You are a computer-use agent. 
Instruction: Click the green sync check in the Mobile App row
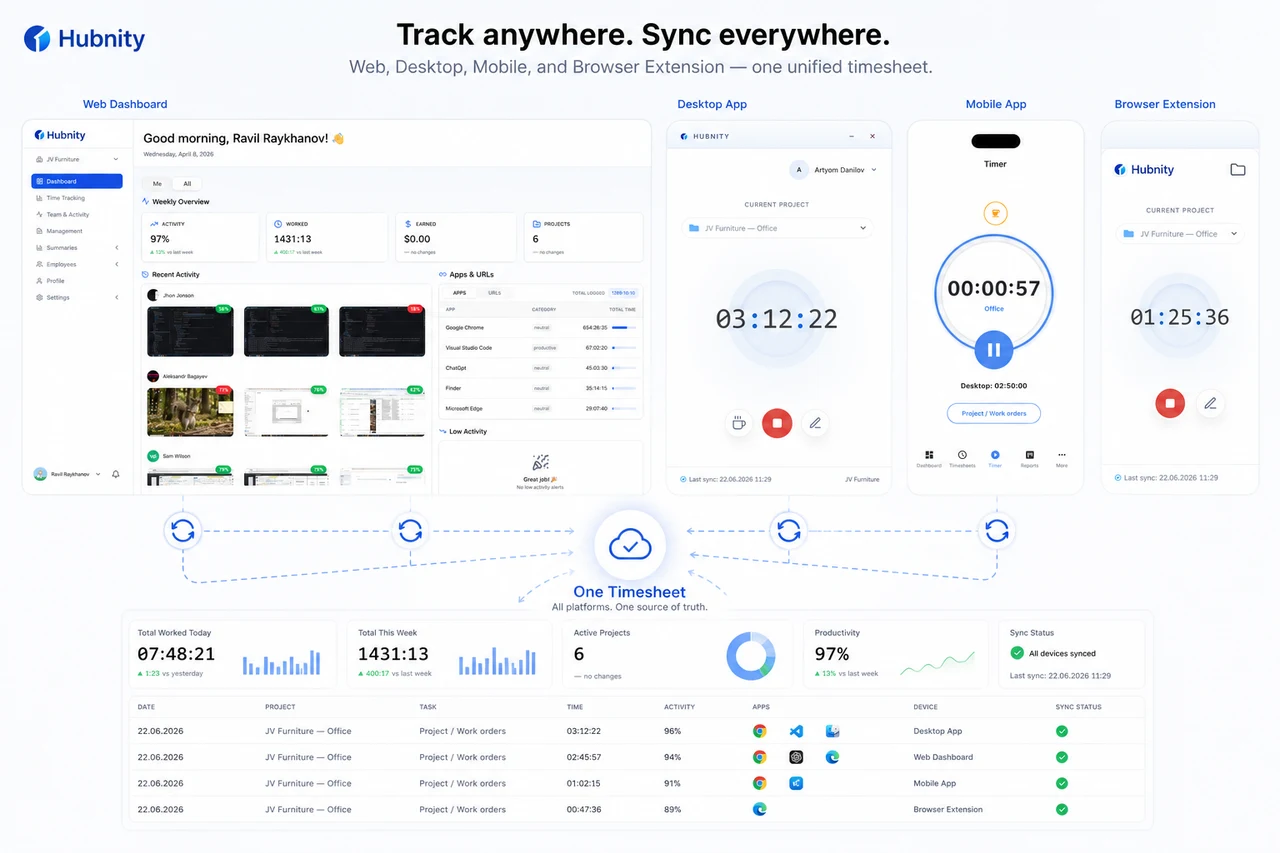pos(1062,783)
